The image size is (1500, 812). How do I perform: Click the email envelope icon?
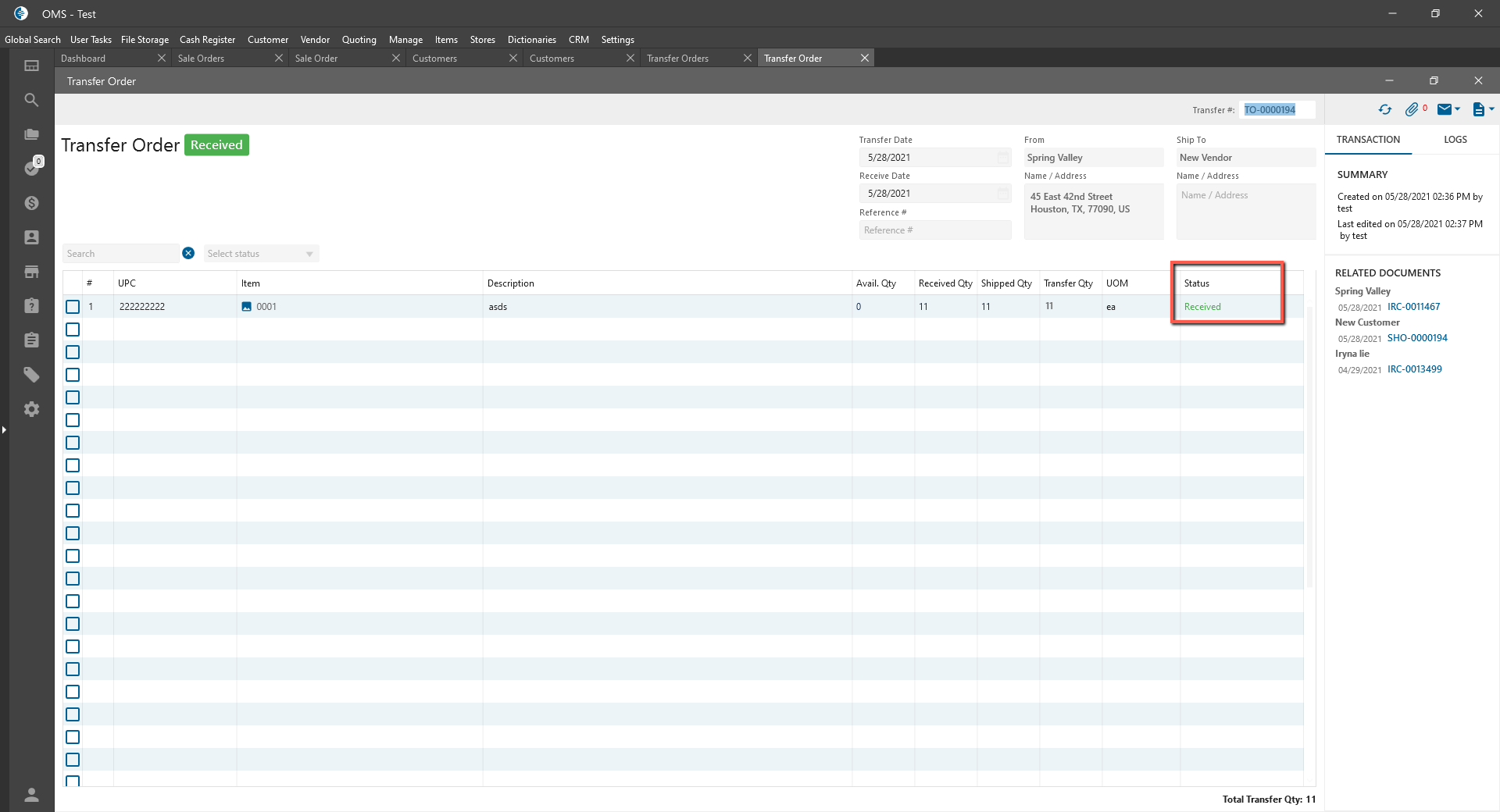(x=1445, y=109)
